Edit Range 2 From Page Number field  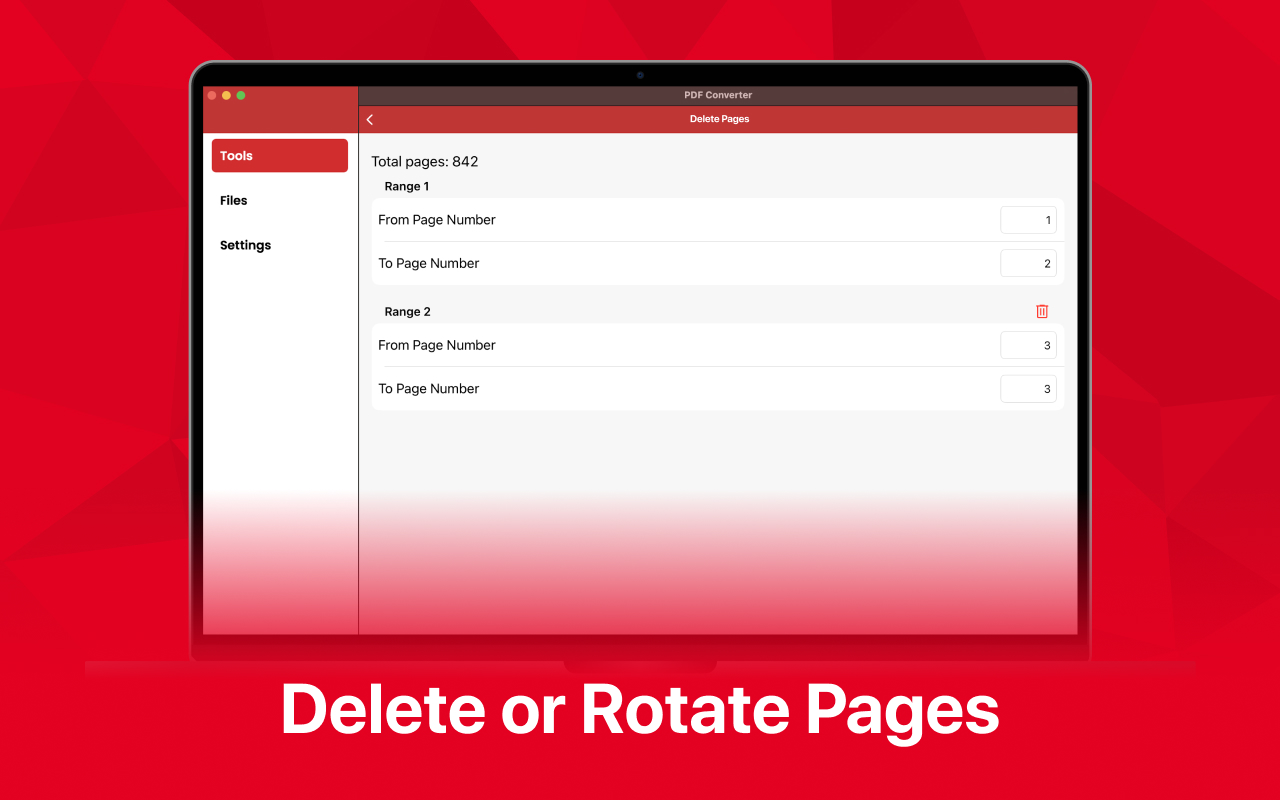(1028, 345)
